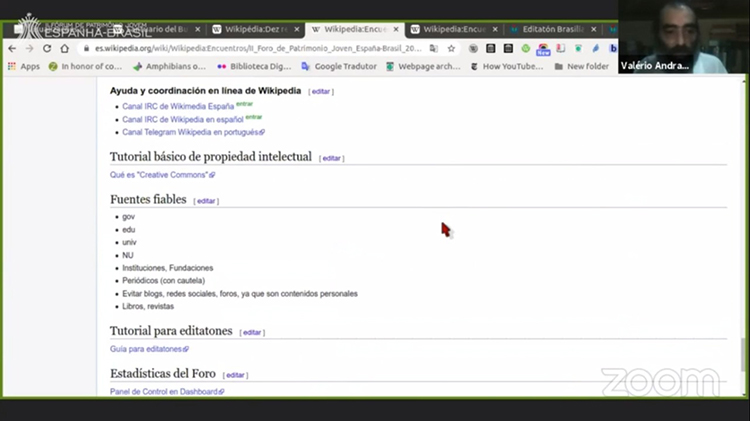750x421 pixels.
Task: Open 'Canal IRC de Wikimedia España' link
Action: (178, 106)
